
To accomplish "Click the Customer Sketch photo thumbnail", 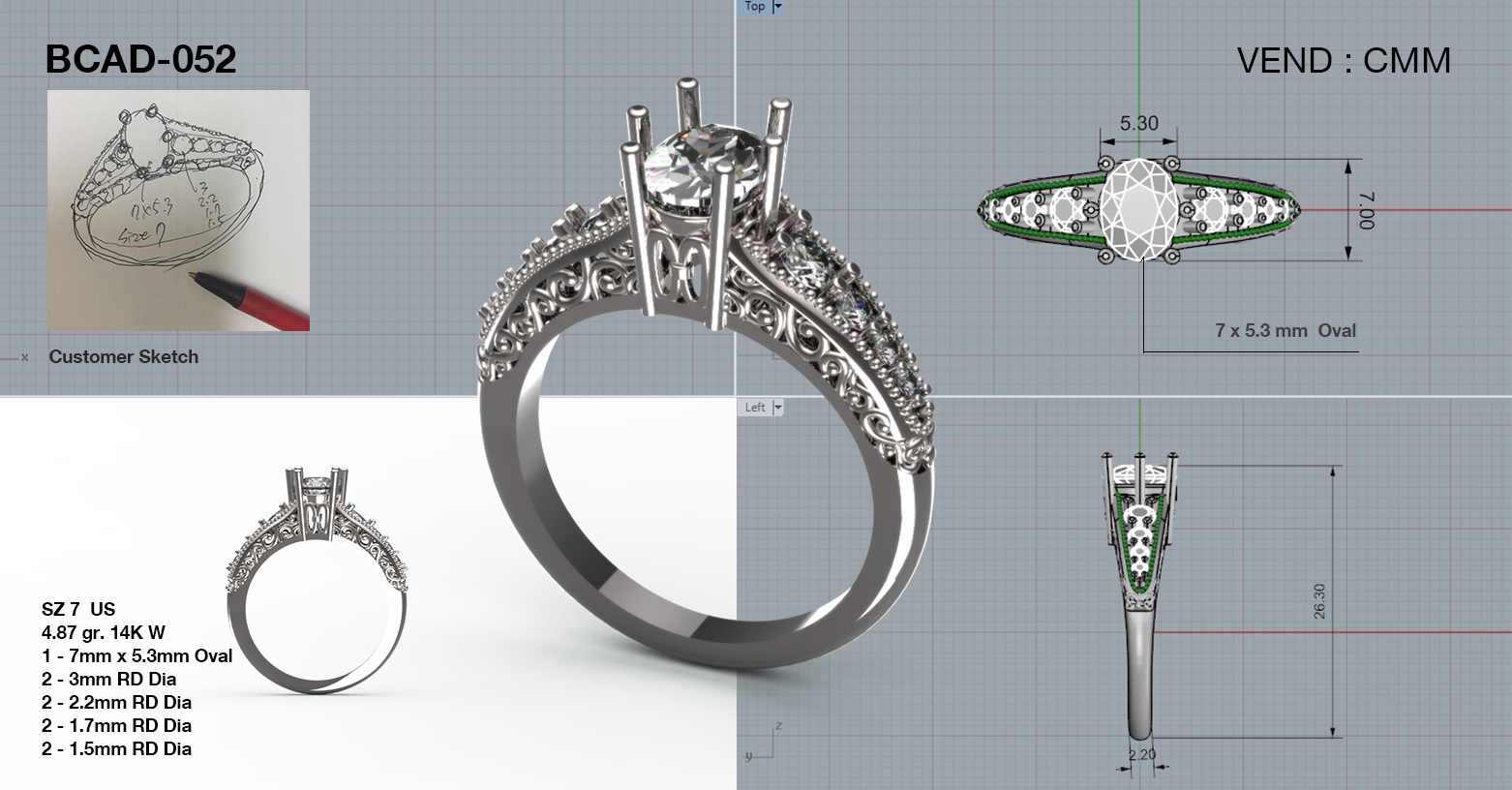I will [178, 210].
